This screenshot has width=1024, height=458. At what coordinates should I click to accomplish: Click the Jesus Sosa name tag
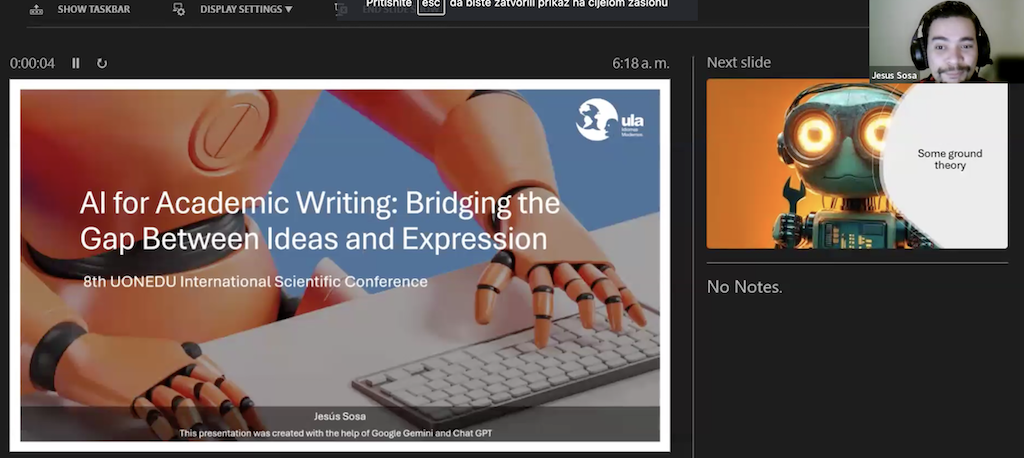[894, 76]
